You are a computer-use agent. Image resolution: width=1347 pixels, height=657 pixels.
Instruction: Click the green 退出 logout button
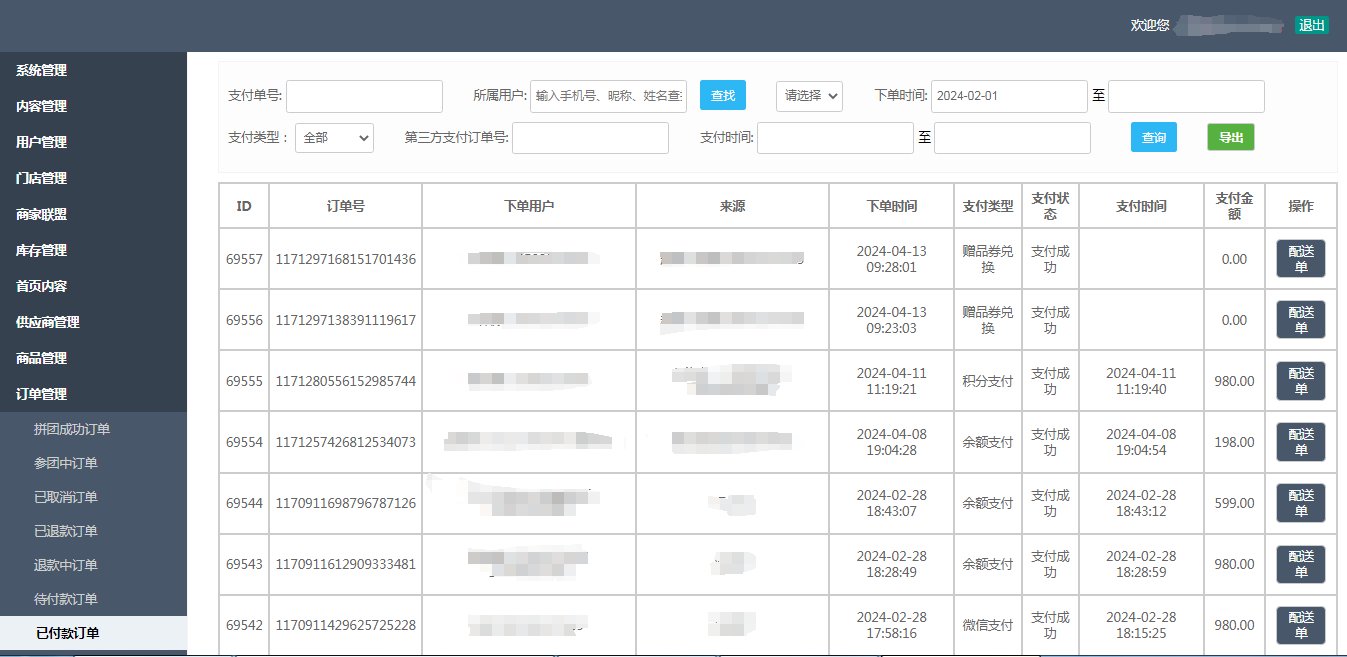[1311, 25]
